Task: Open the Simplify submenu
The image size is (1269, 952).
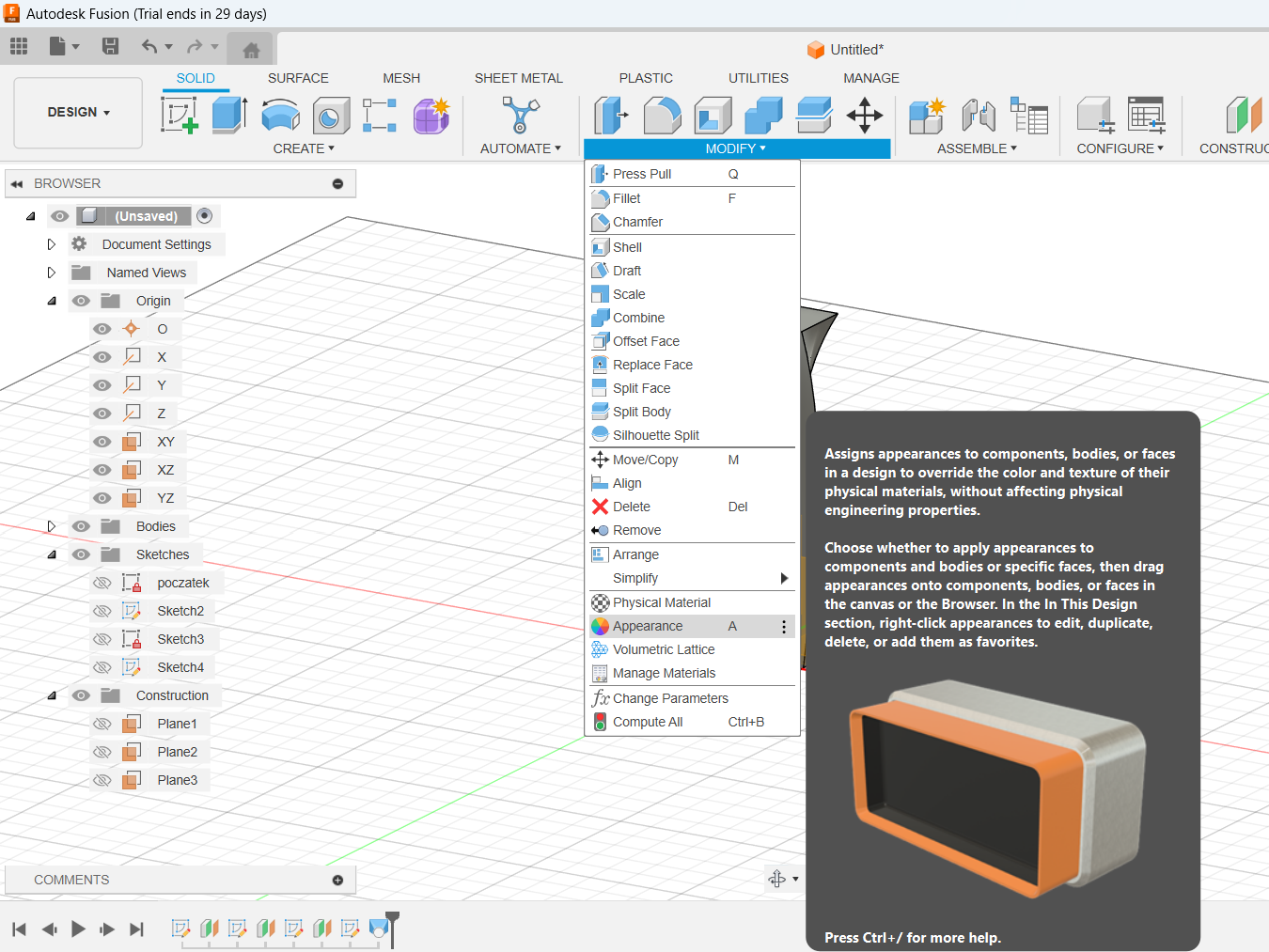Action: point(690,578)
